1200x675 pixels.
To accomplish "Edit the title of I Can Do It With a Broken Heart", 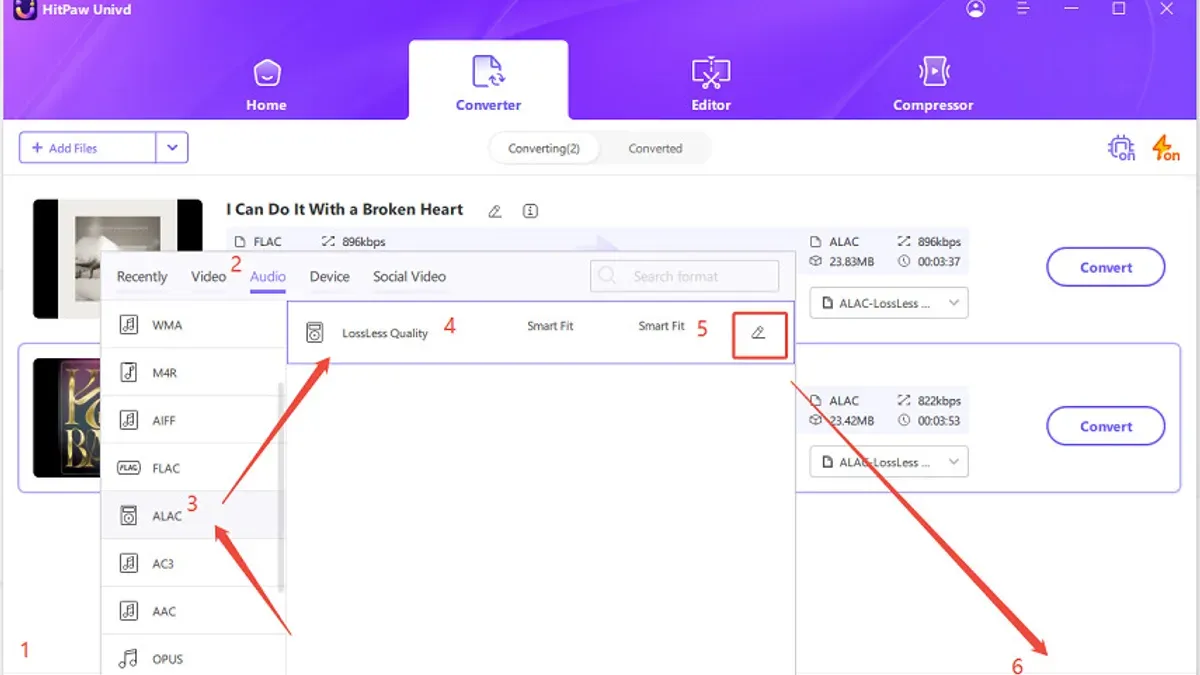I will coord(495,211).
